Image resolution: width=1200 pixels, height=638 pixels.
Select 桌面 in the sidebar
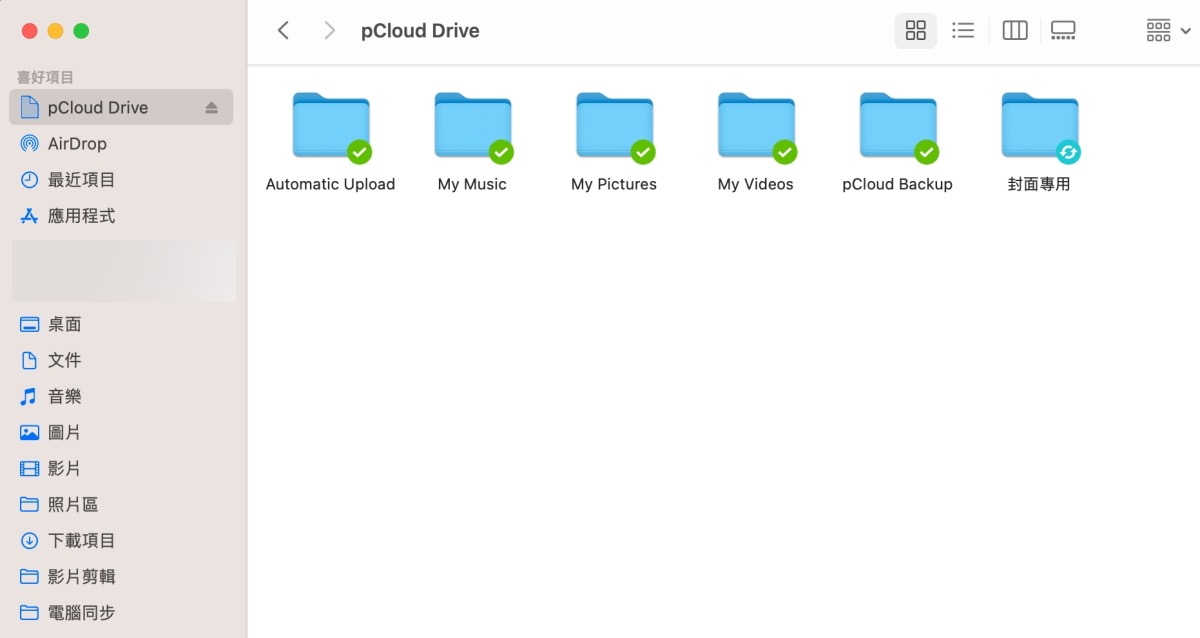(64, 324)
